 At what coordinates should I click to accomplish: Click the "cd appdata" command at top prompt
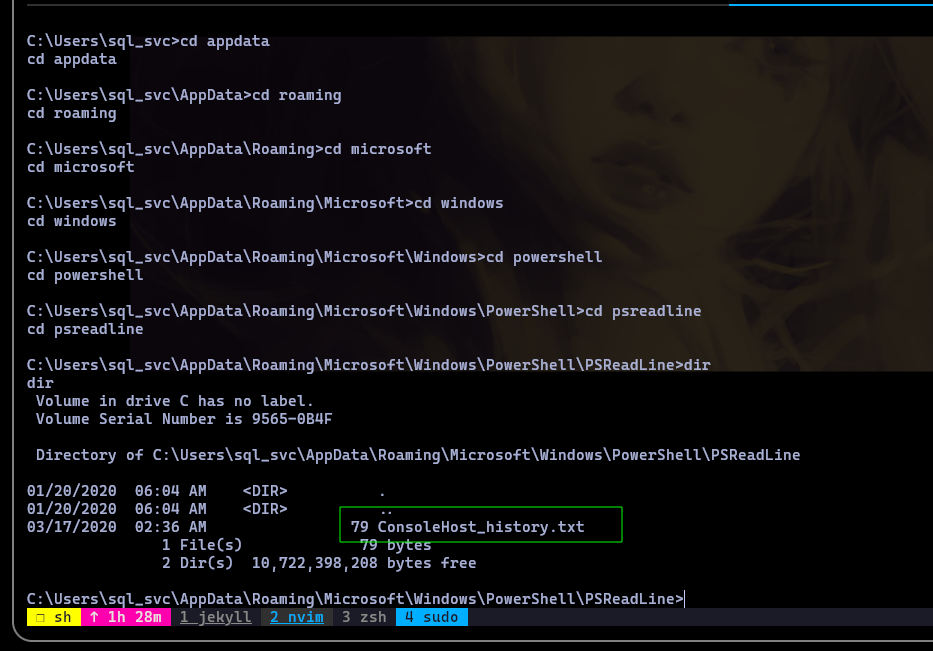coord(225,41)
